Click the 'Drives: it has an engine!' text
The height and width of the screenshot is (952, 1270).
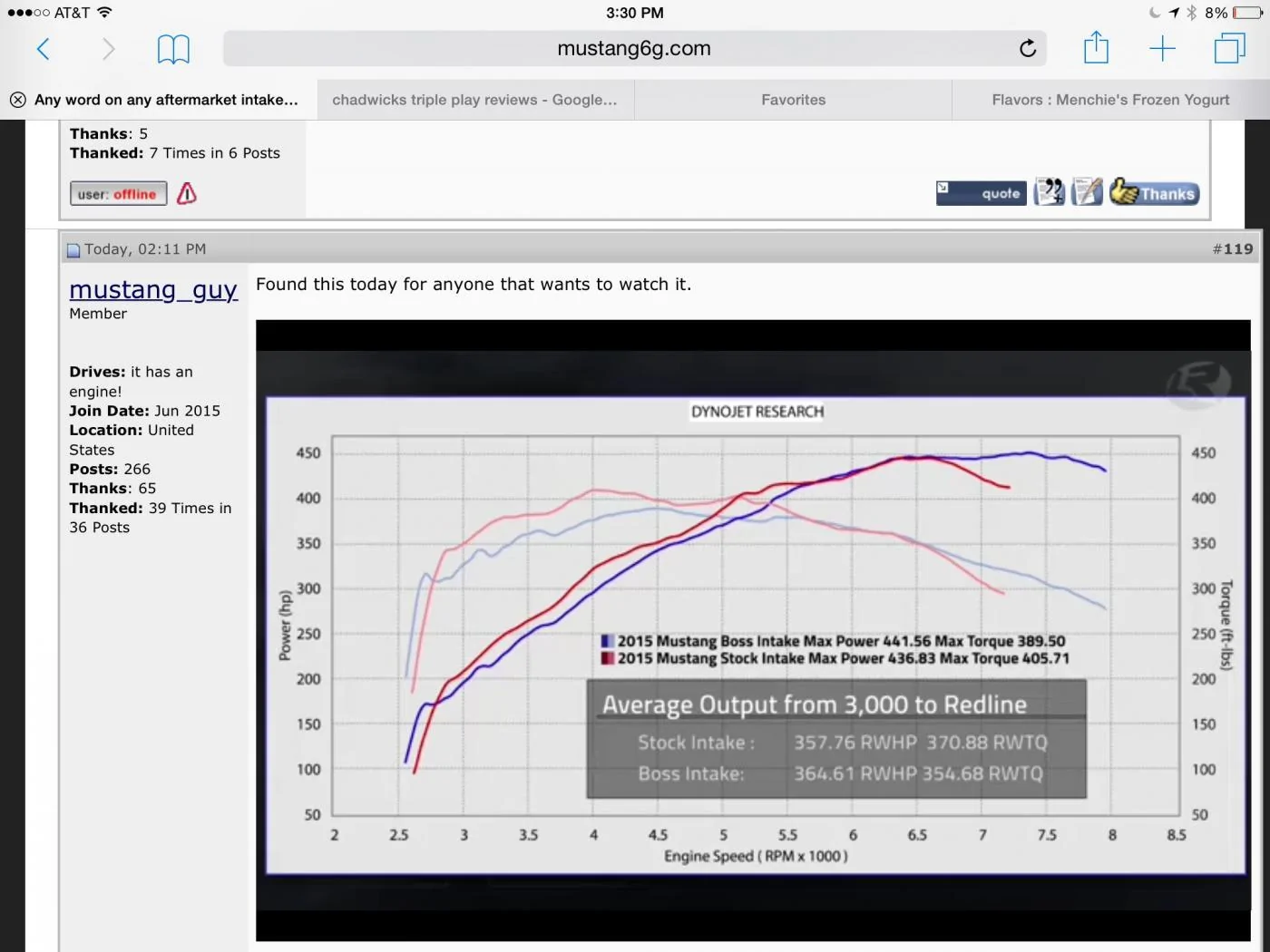[132, 382]
